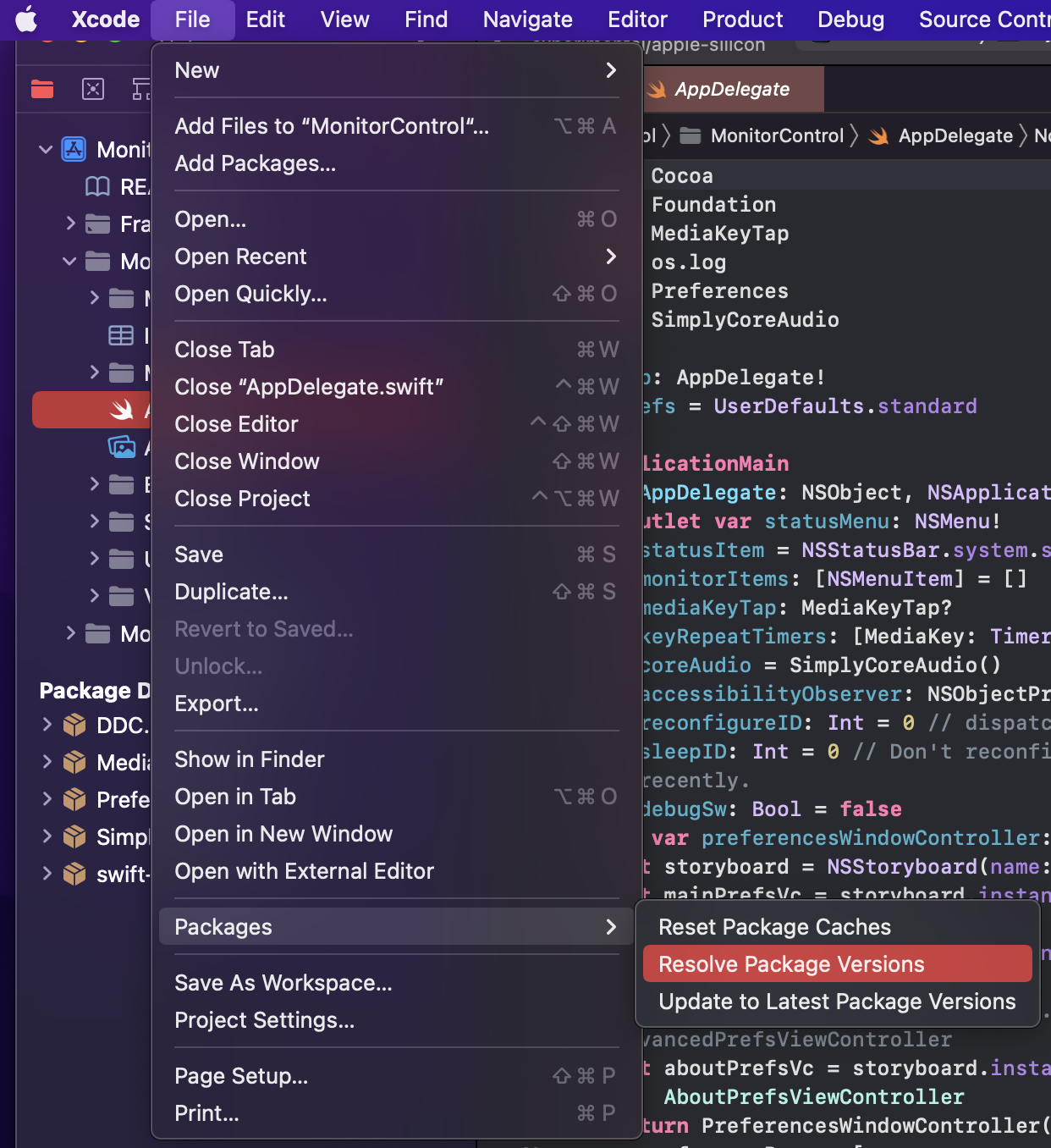The width and height of the screenshot is (1051, 1148).
Task: Select the Project navigator folder icon
Action: tap(42, 89)
